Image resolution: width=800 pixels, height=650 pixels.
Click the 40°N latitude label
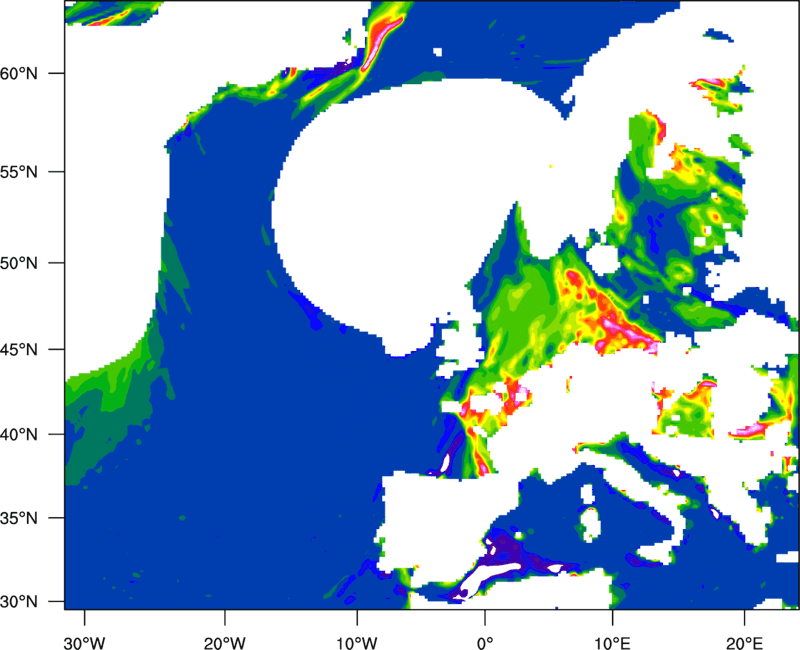tap(19, 435)
